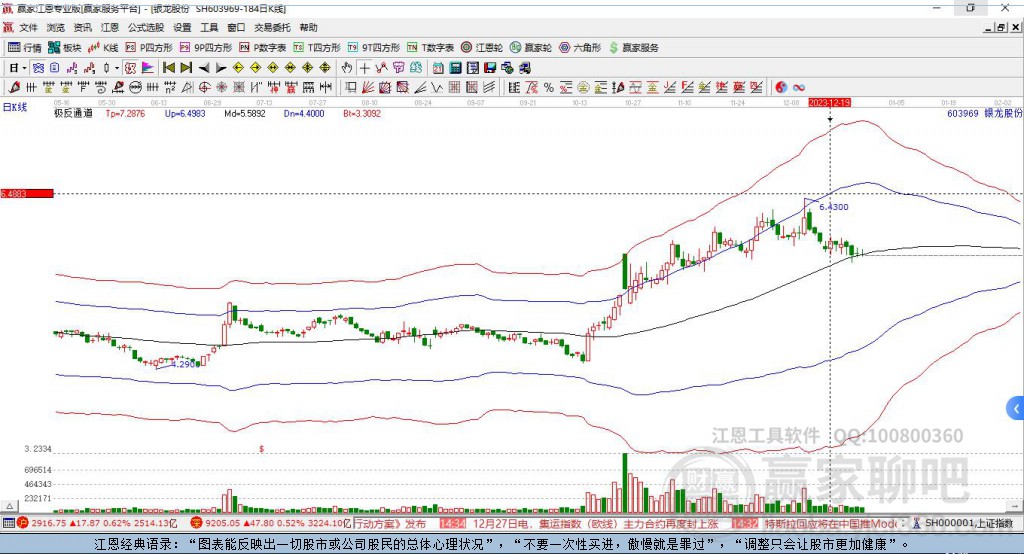
Task: Select the percent % retracement tool
Action: coord(549,87)
